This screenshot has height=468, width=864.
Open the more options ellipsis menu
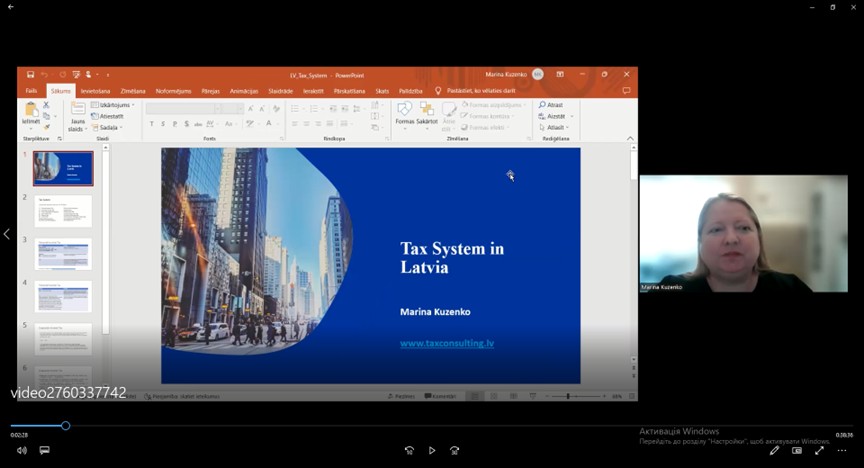coord(842,451)
